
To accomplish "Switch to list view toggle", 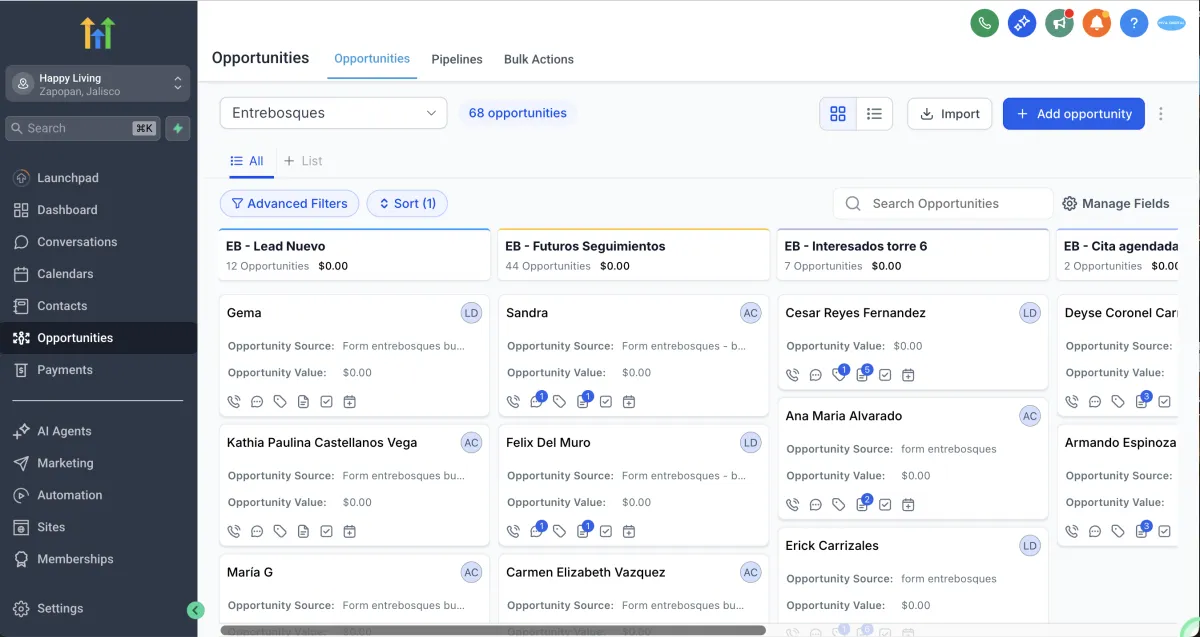I will 874,114.
